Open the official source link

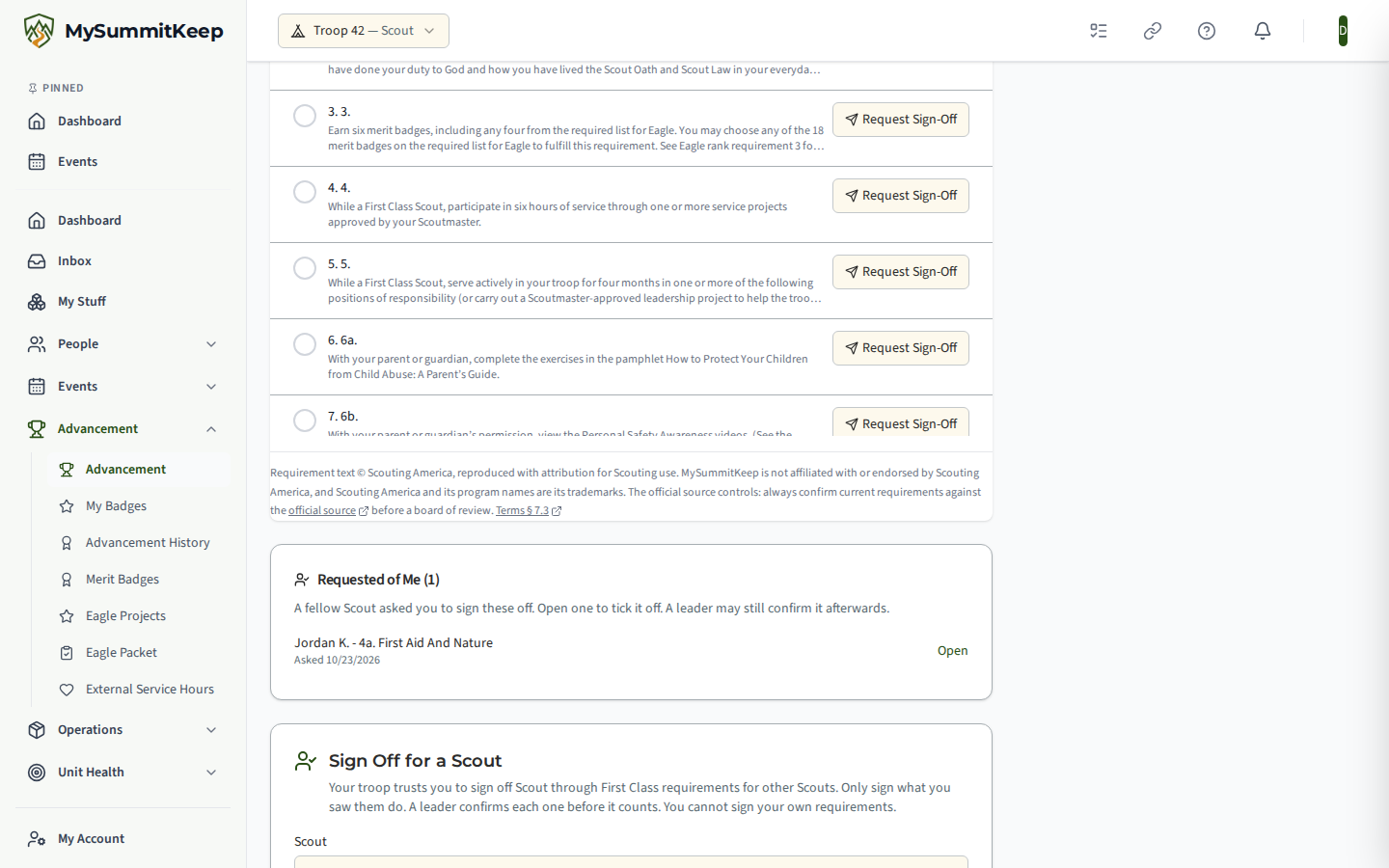pyautogui.click(x=328, y=510)
